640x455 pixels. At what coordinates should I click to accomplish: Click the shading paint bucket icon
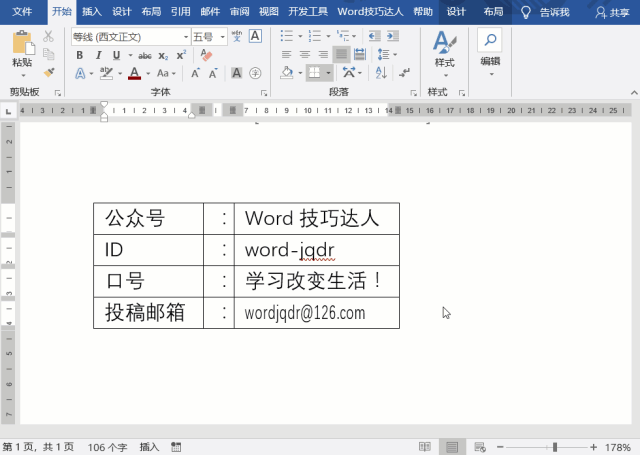click(x=287, y=73)
